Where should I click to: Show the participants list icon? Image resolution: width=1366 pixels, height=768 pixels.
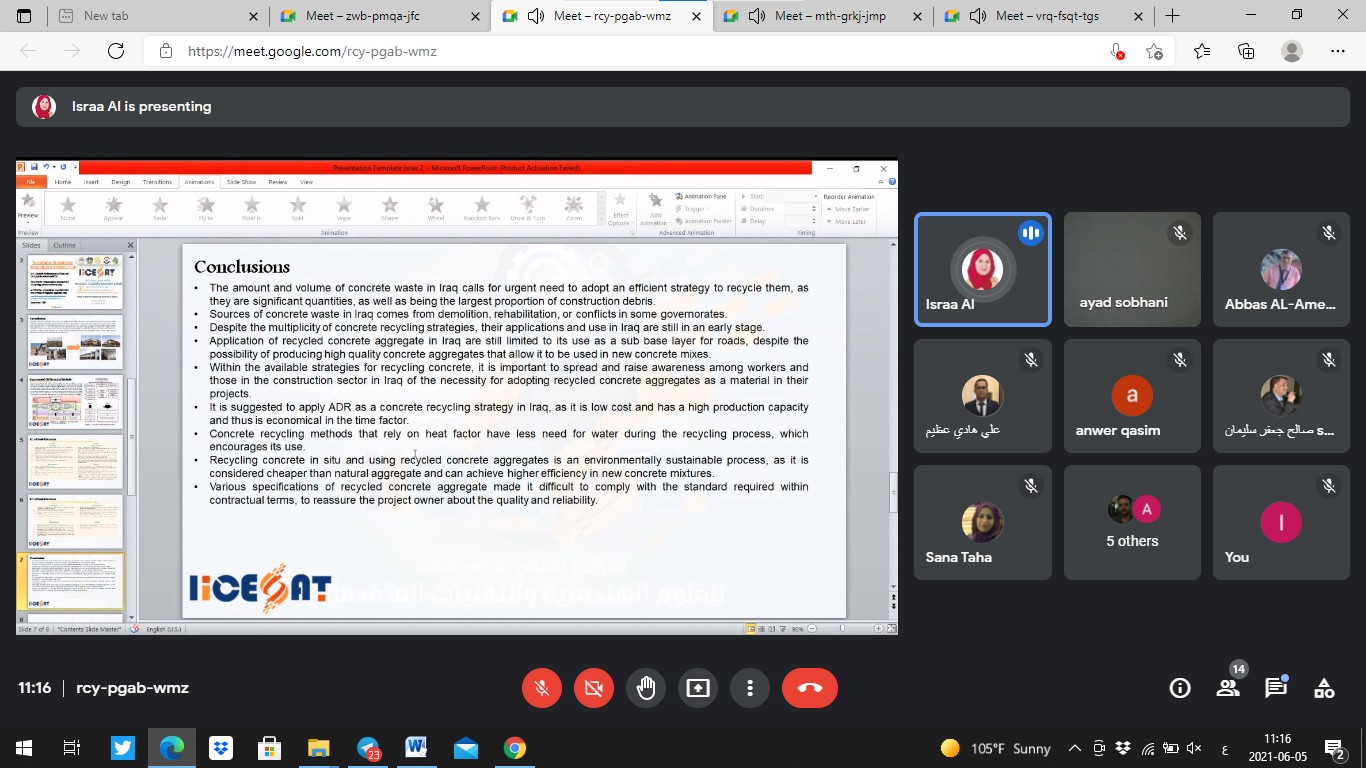click(x=1228, y=688)
